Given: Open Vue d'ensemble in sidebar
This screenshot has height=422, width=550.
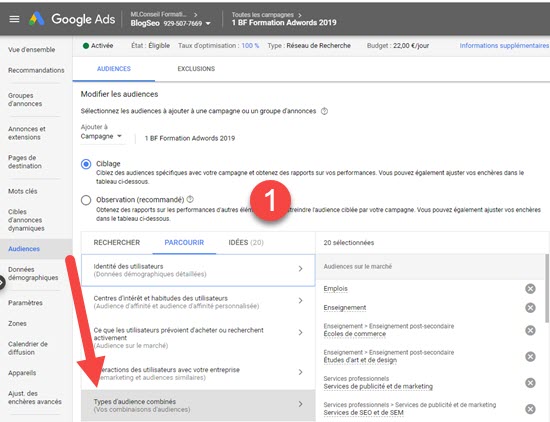Looking at the screenshot, I should coord(32,49).
